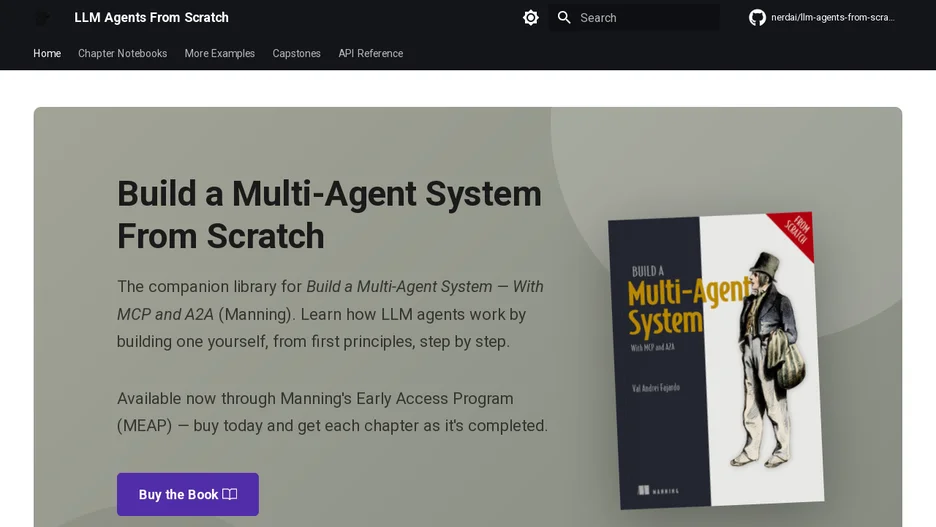Viewport: 936px width, 527px height.
Task: Click the book cover image
Action: [x=716, y=360]
